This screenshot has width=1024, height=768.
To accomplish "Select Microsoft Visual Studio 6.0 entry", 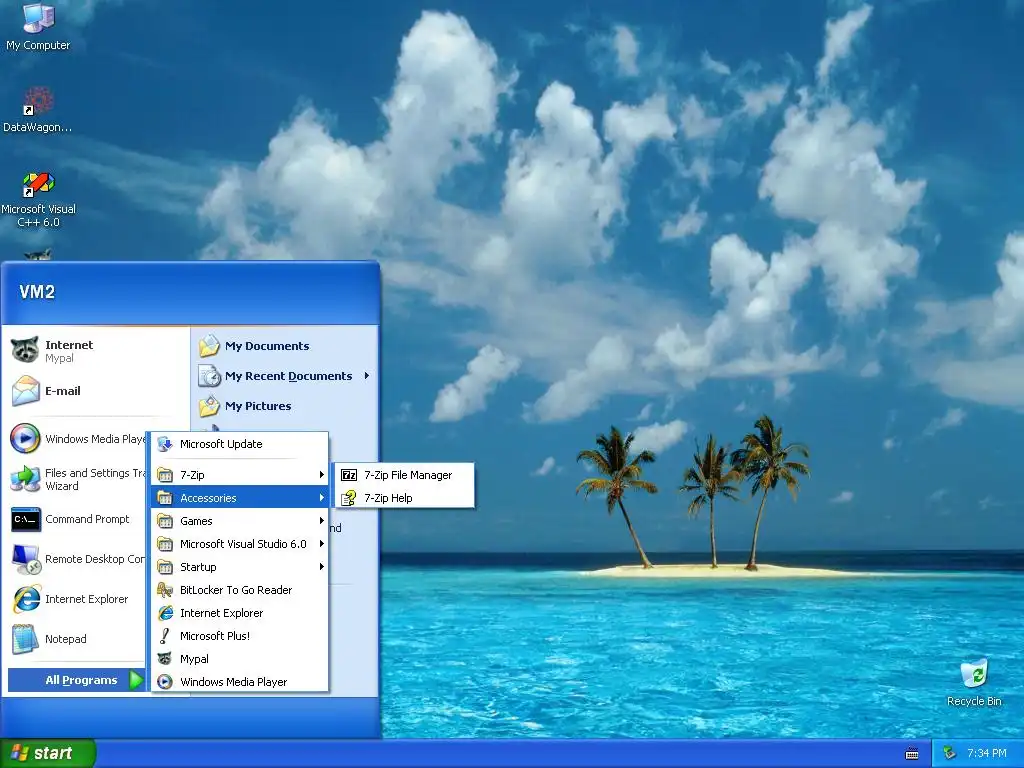I will tap(240, 543).
